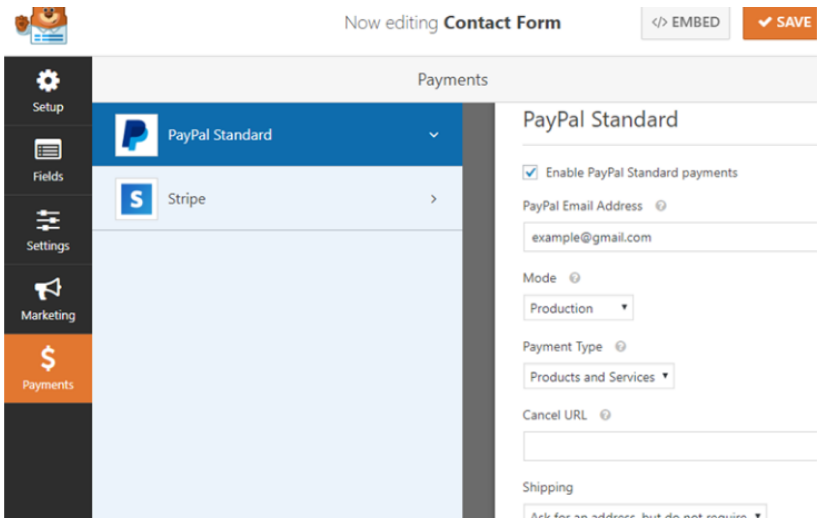
Task: Toggle Enable PayPal Standard payments checkbox
Action: pyautogui.click(x=530, y=172)
